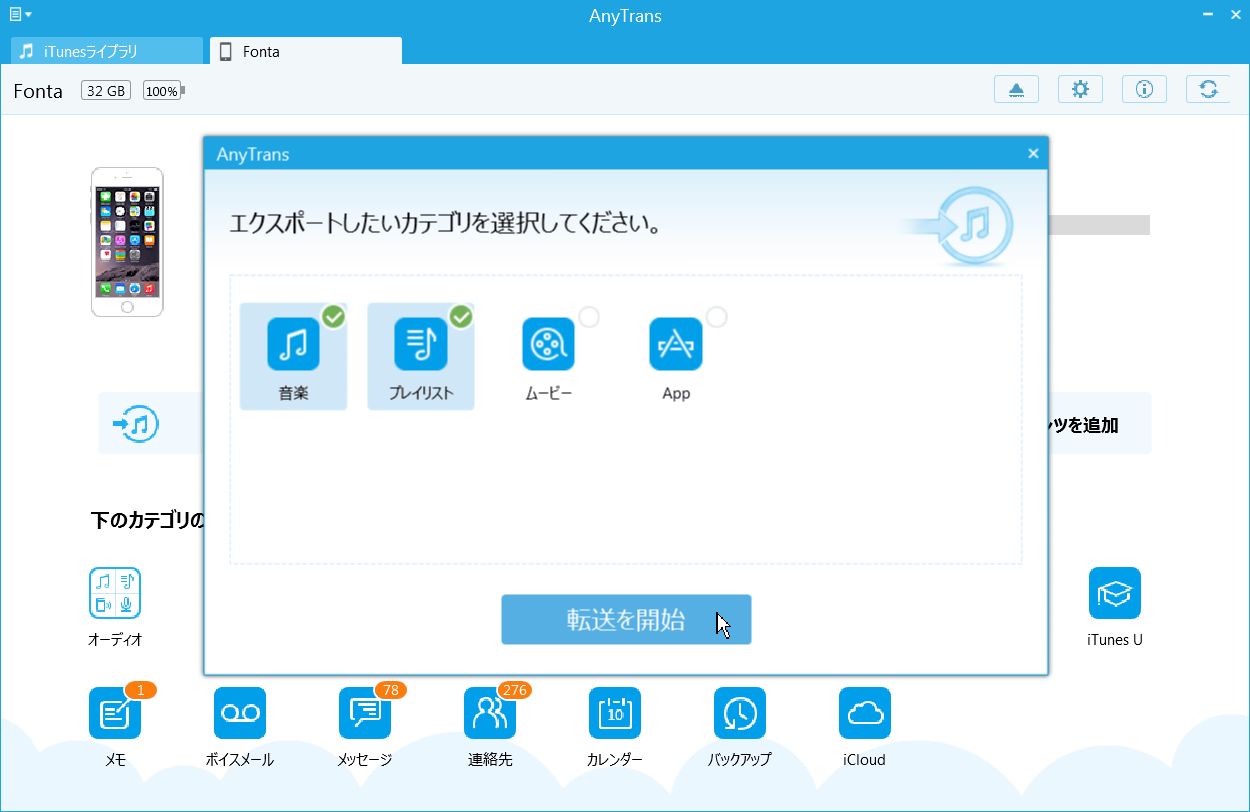
Task: Switch to the iTunesライブラリ tab
Action: [x=106, y=51]
